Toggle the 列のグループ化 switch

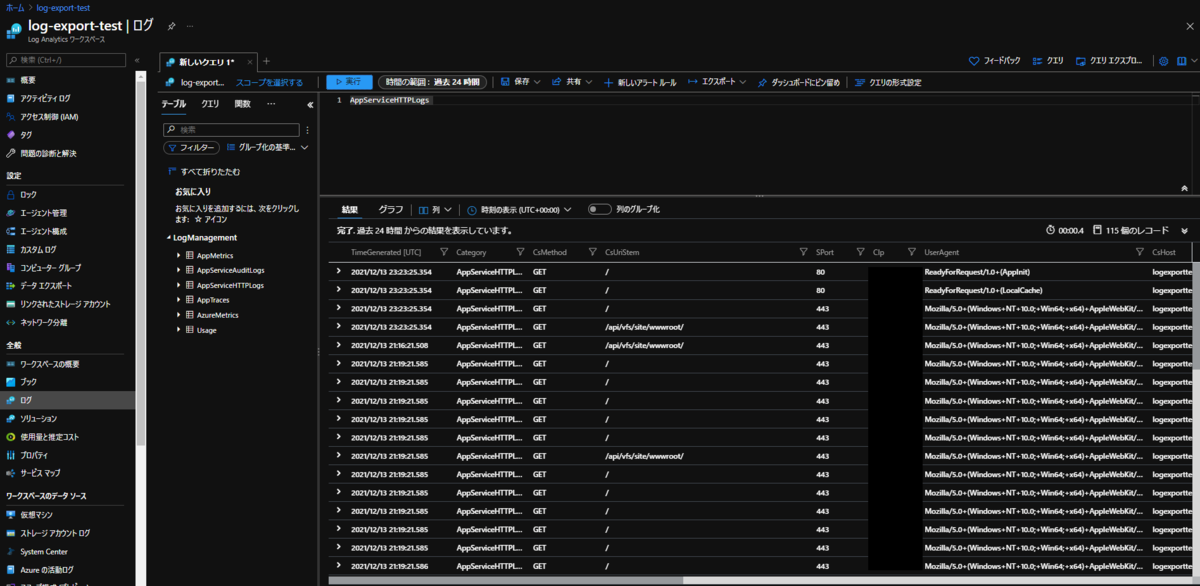coord(599,210)
